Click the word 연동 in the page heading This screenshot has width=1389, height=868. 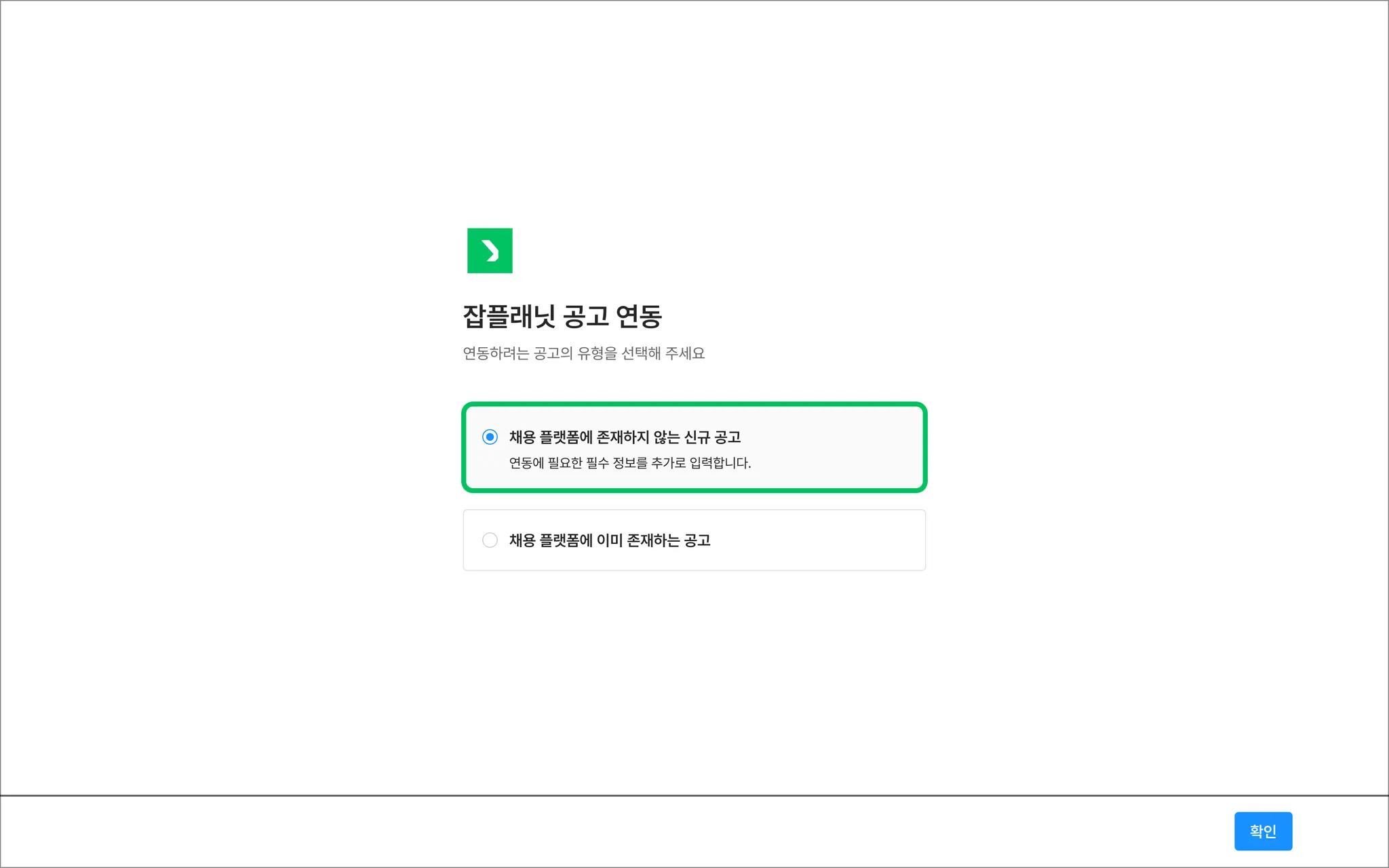click(x=638, y=316)
